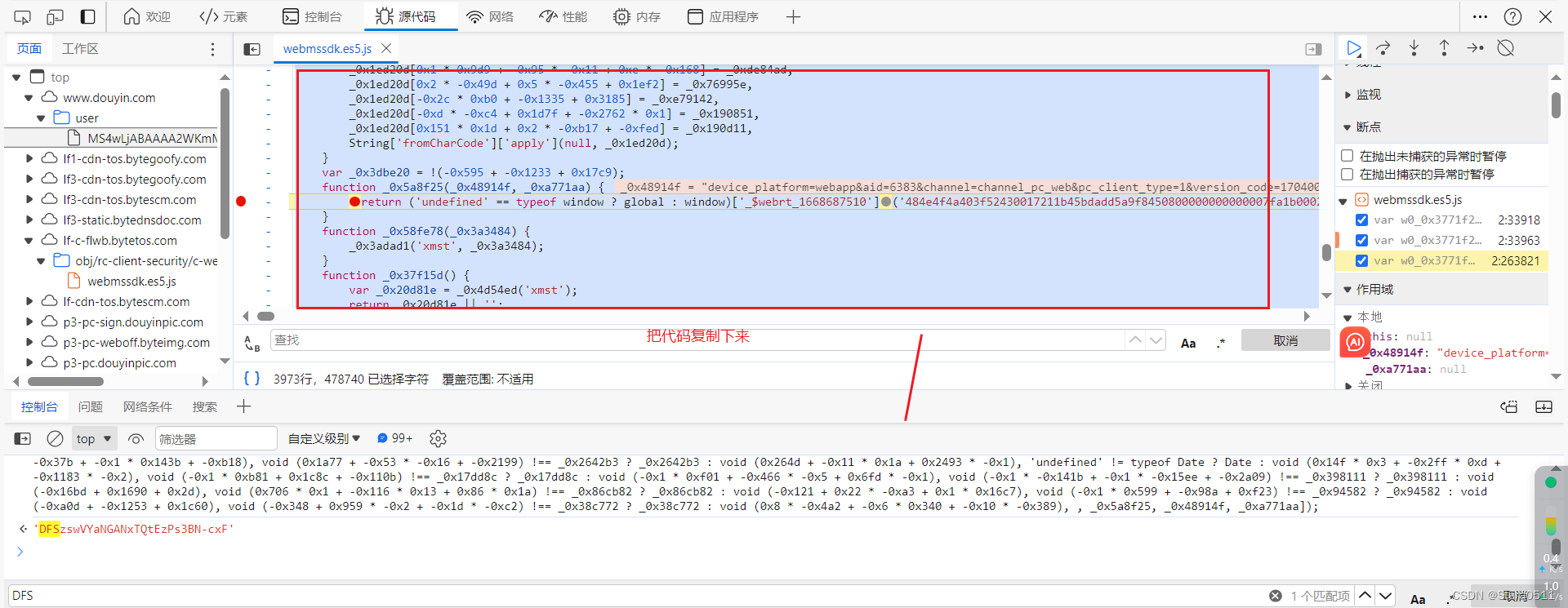Viewport: 1568px width, 608px height.
Task: Open the 性能 performance tab
Action: point(563,16)
